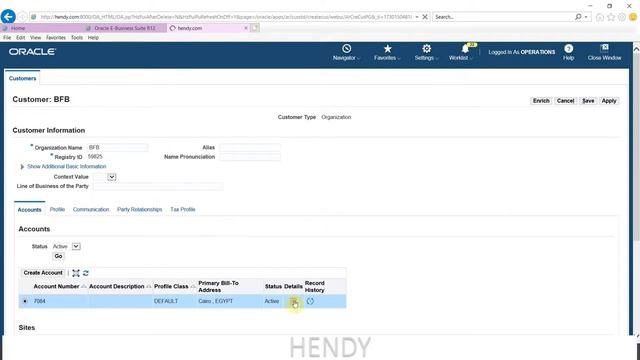Open browser favorites star icon
Image resolution: width=640 pixels, height=360 pixels.
click(611, 17)
